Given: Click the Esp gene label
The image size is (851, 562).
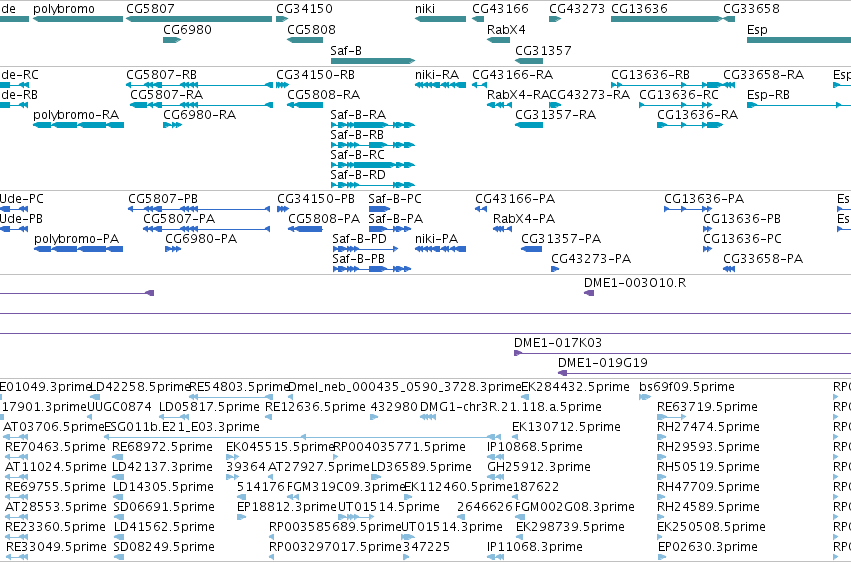Looking at the screenshot, I should click(x=757, y=29).
